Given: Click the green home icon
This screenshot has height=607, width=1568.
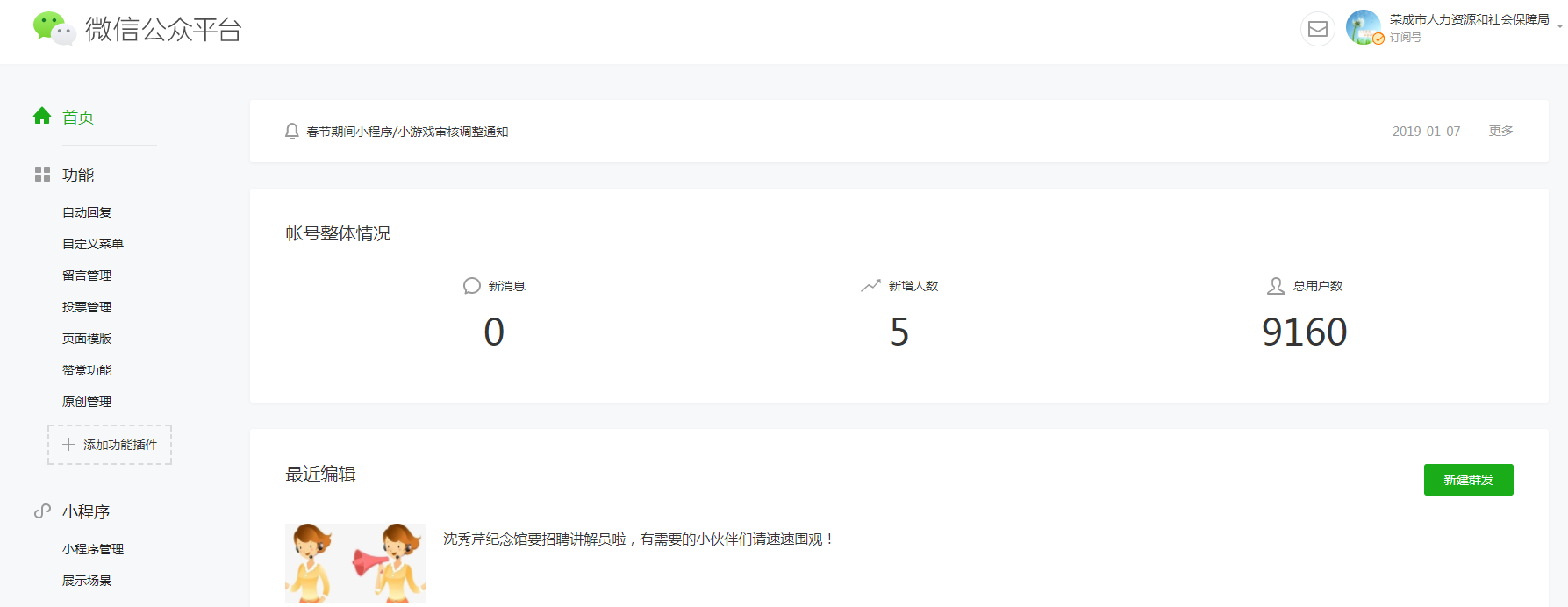Looking at the screenshot, I should [x=42, y=116].
